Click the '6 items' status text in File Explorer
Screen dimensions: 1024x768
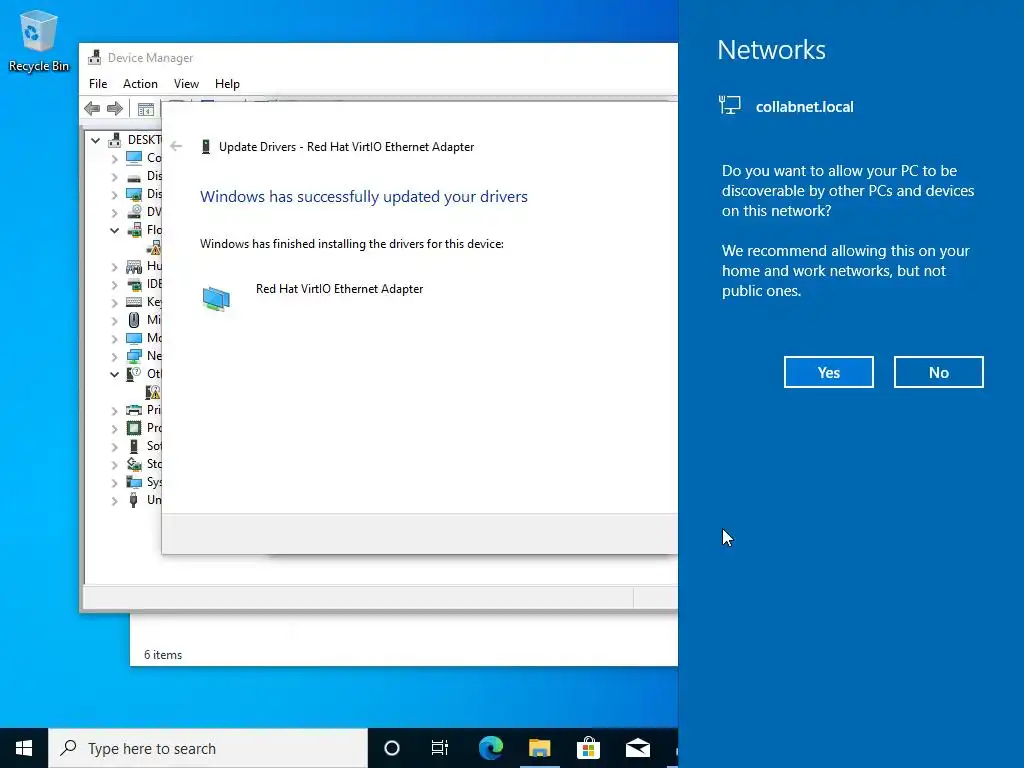[163, 655]
